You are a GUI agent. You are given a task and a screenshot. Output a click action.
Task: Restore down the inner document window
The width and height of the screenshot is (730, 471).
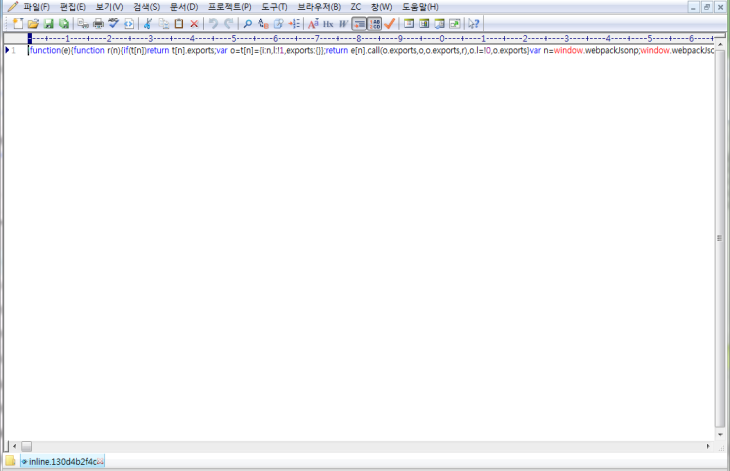[707, 7]
